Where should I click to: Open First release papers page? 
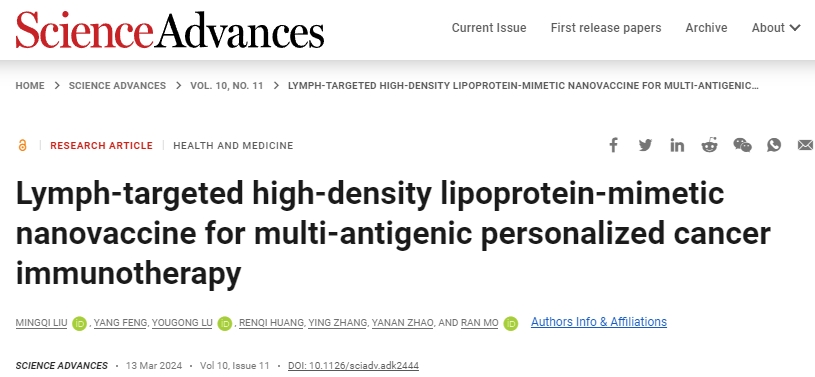(x=606, y=28)
